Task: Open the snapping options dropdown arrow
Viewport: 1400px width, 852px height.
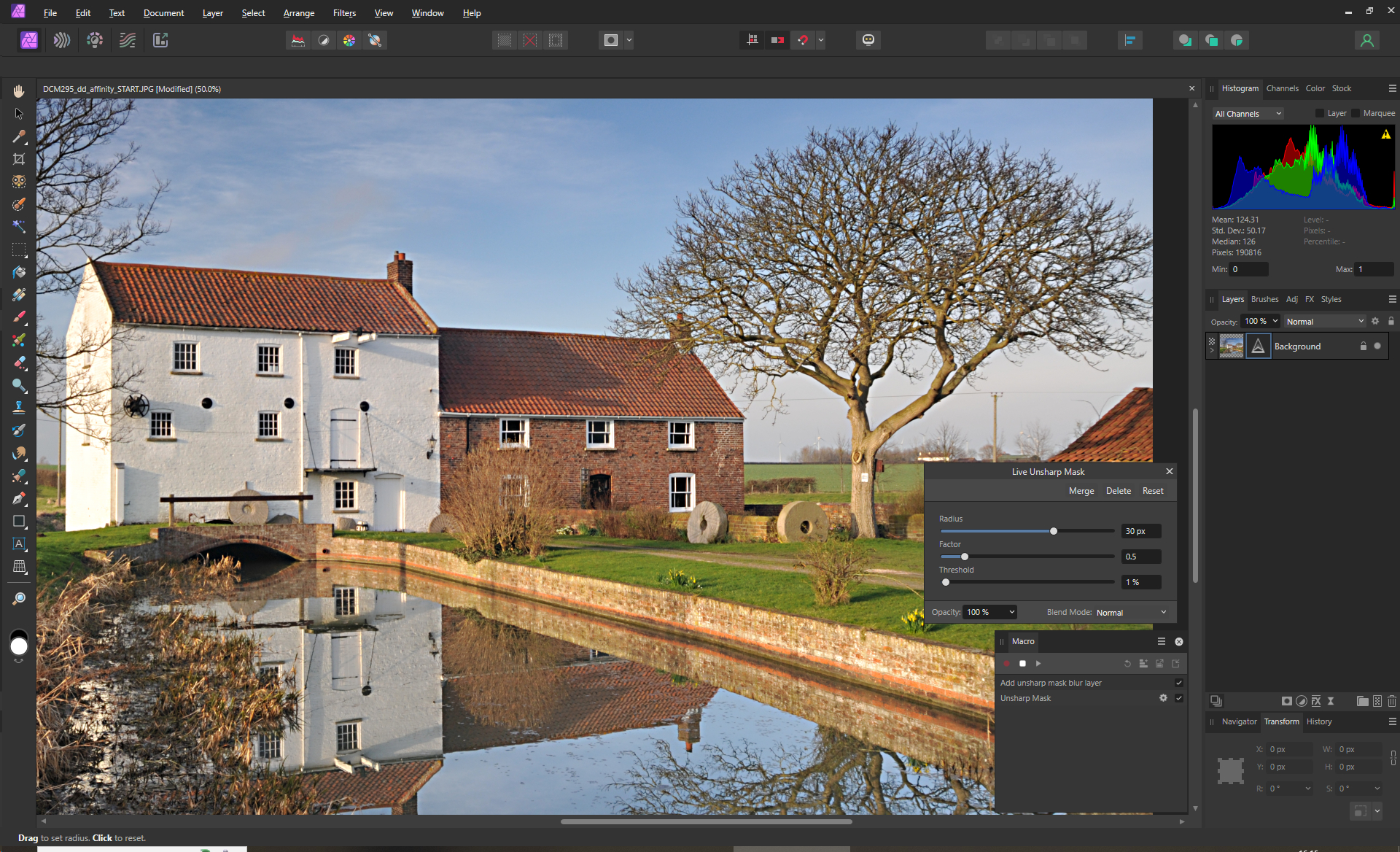Action: coord(821,40)
